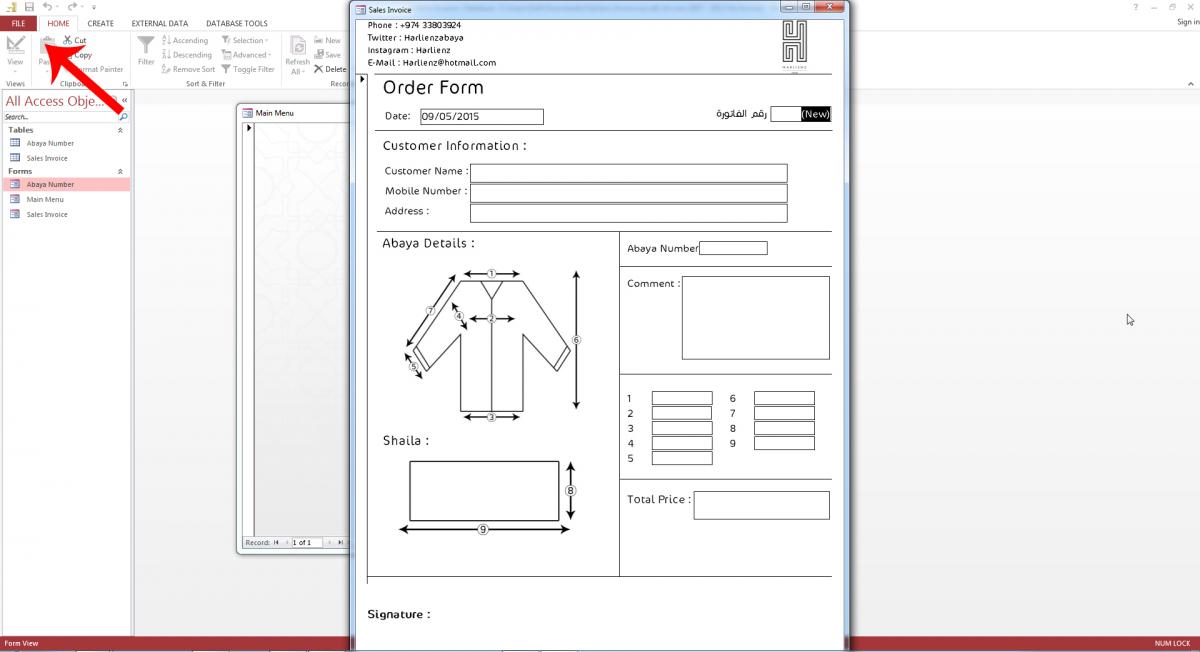Image resolution: width=1200 pixels, height=652 pixels.
Task: Open the EXTERNAL DATA ribbon tab
Action: [160, 23]
